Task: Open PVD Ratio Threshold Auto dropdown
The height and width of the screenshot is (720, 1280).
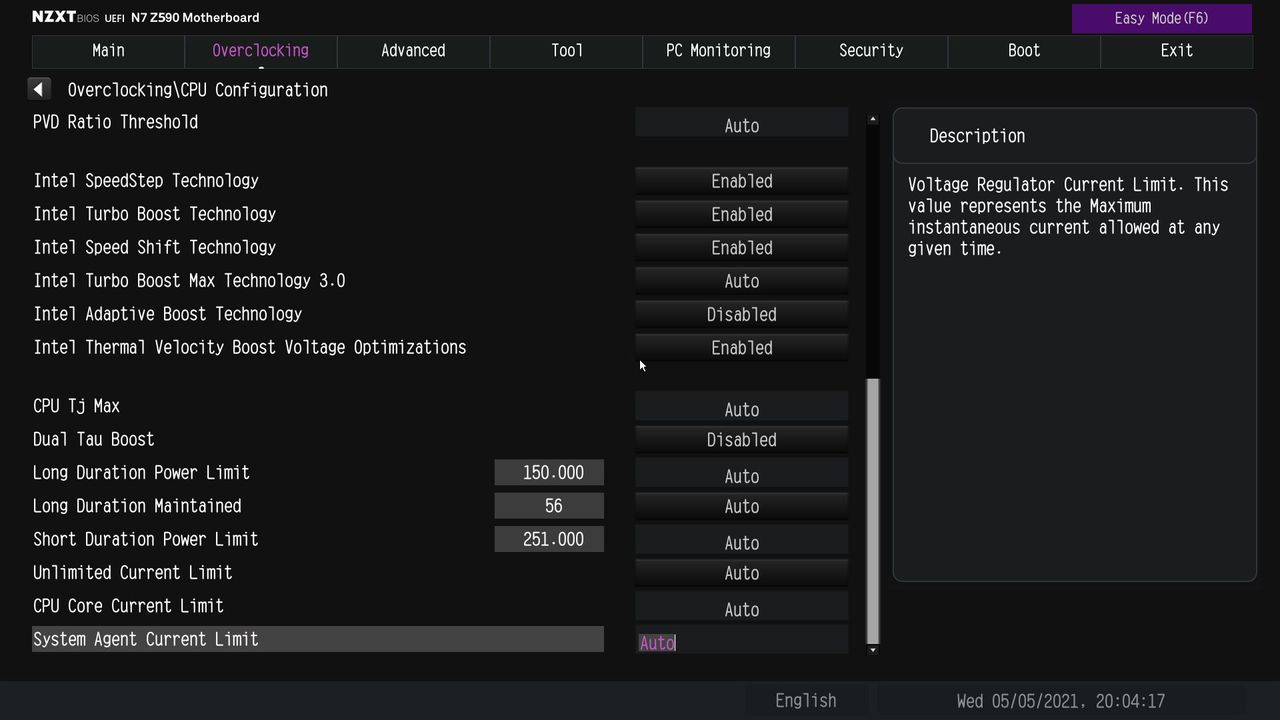Action: pos(742,123)
